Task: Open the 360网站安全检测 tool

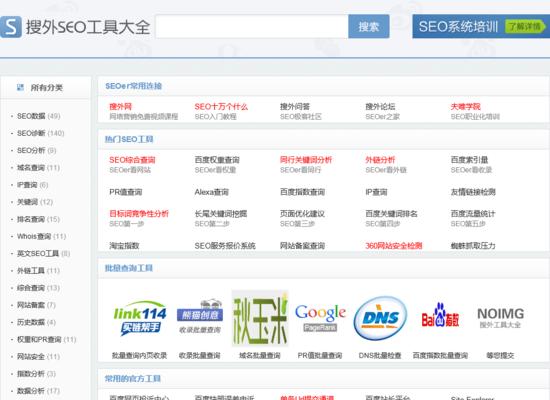Action: (x=394, y=246)
